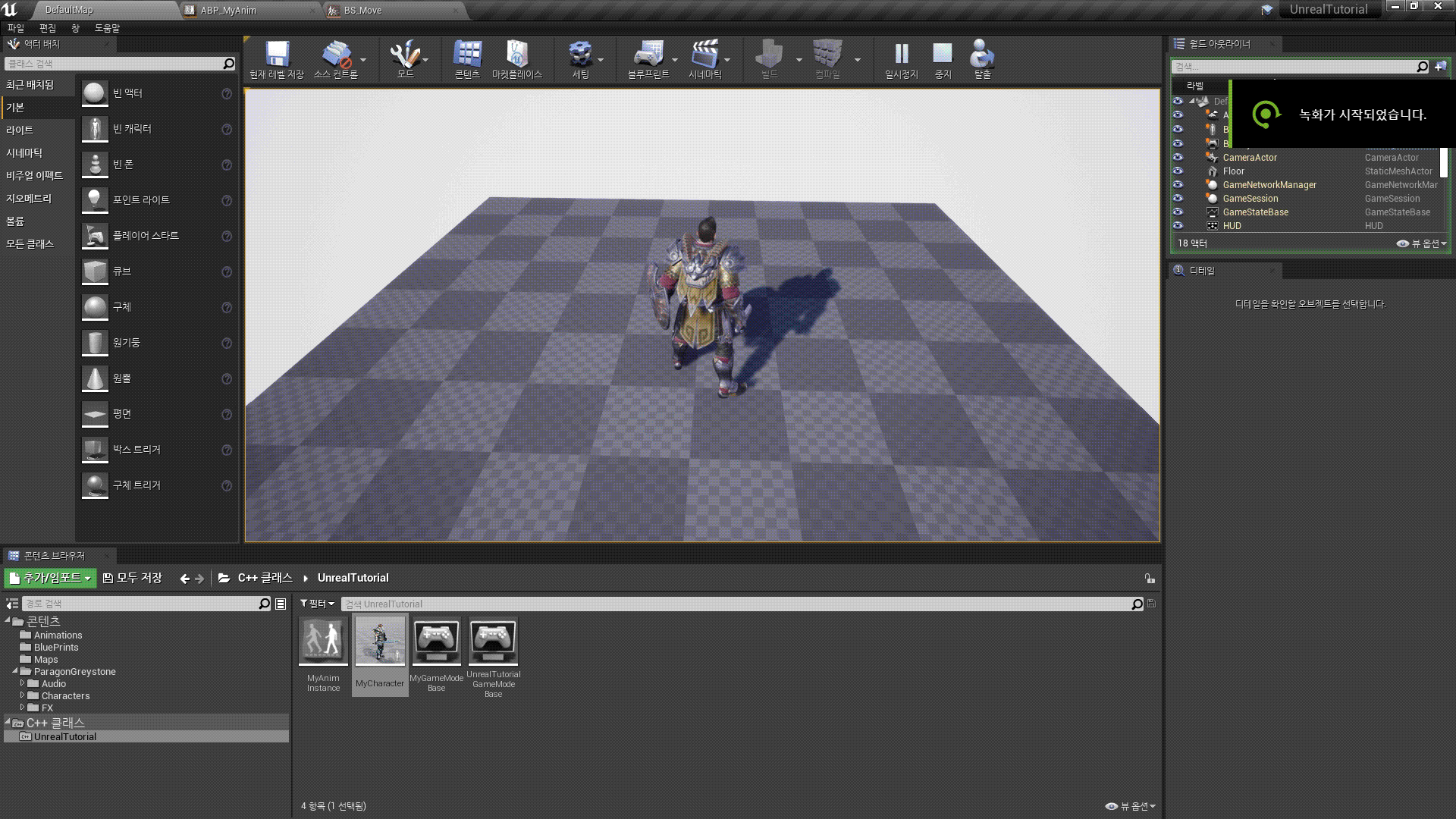Toggle sources panel view icon
The image size is (1456, 819).
click(x=11, y=604)
